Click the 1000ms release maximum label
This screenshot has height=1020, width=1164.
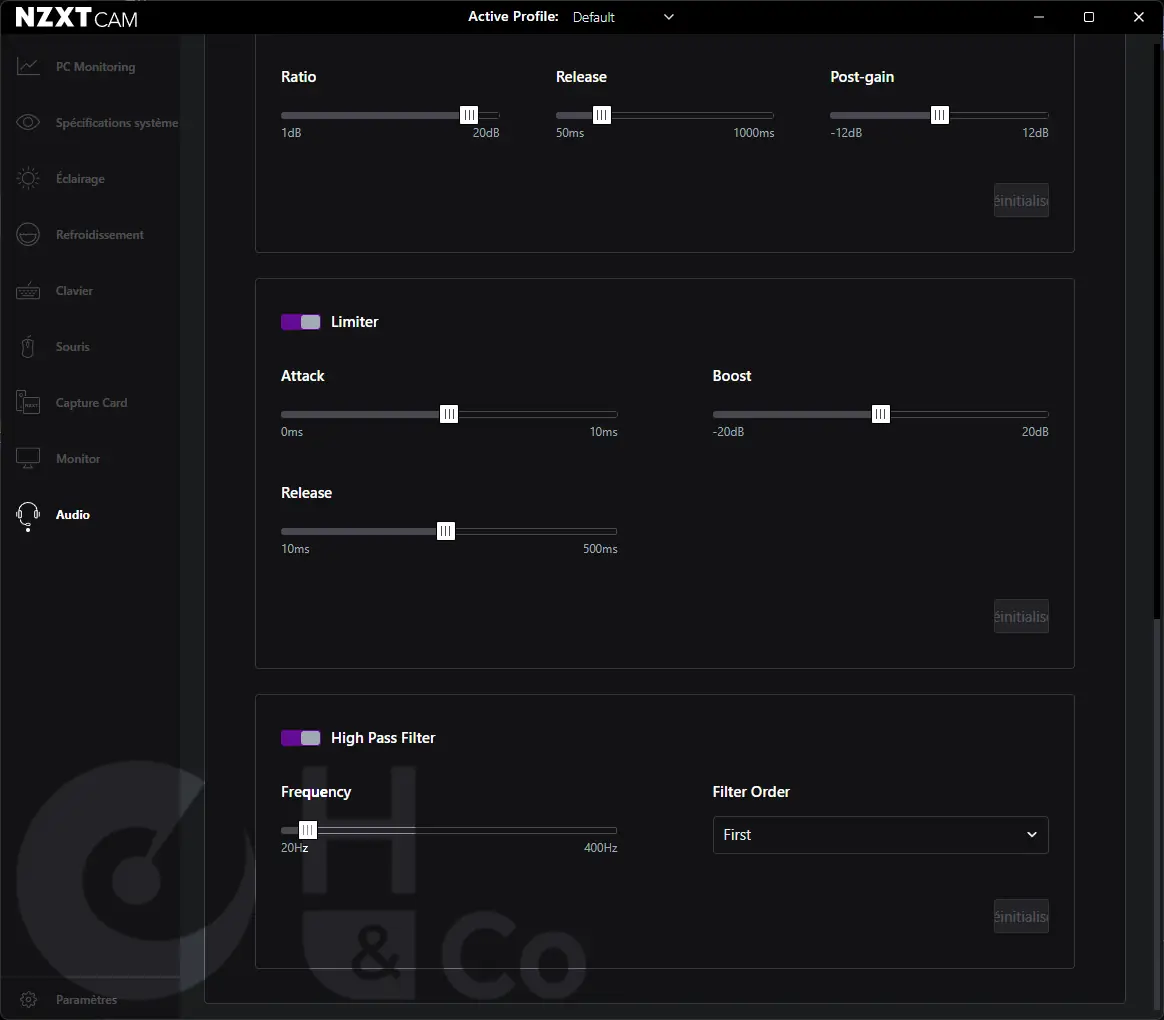pos(753,133)
